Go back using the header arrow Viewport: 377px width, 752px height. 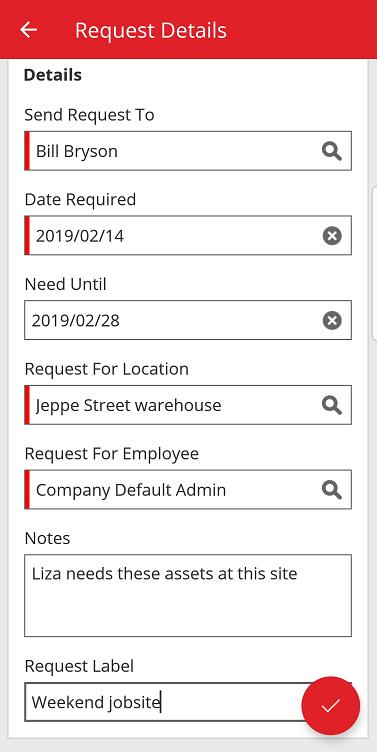click(28, 30)
